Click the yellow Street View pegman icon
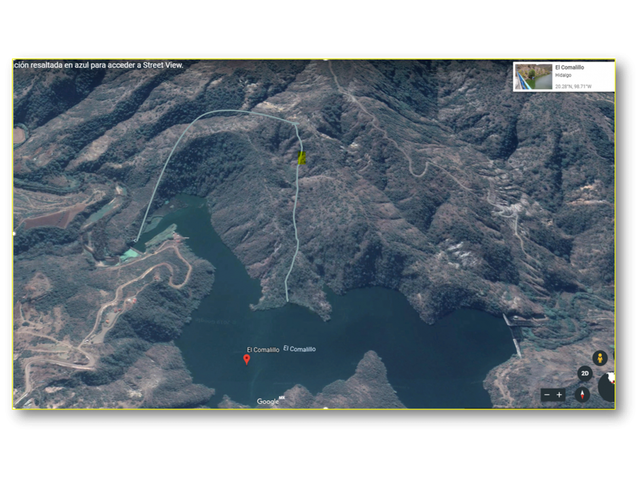640x480 pixels. [600, 358]
